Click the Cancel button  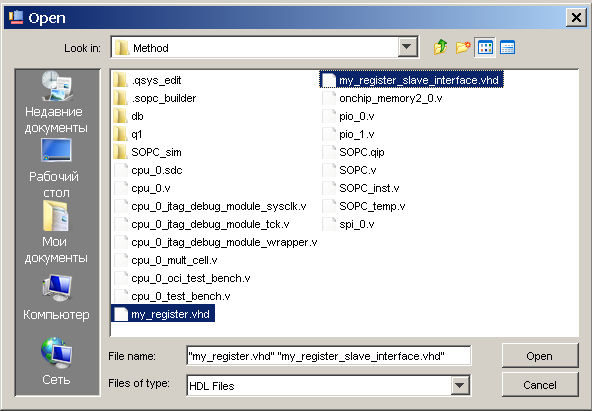click(x=540, y=385)
